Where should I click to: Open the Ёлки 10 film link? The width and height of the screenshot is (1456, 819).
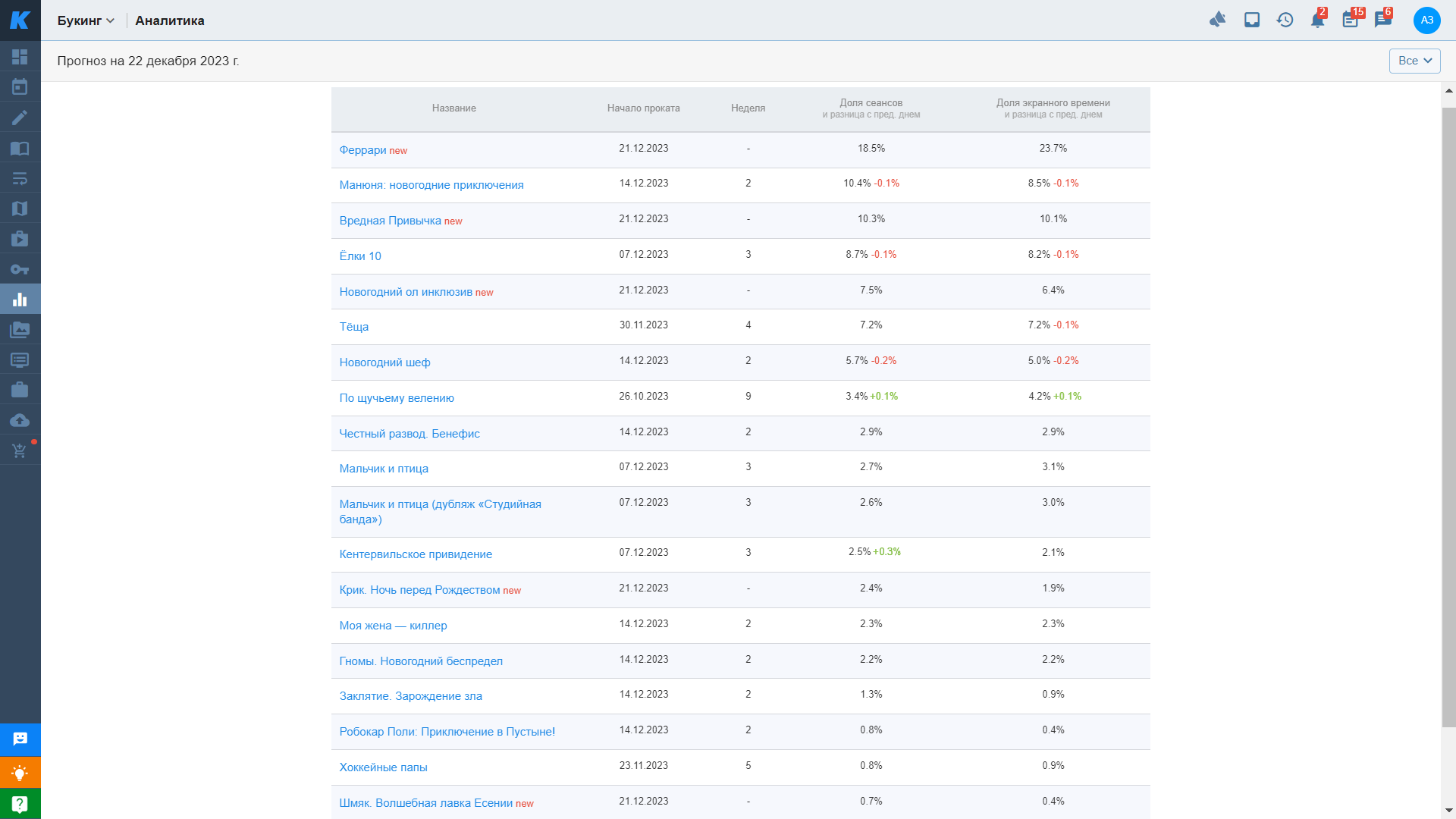tap(360, 256)
